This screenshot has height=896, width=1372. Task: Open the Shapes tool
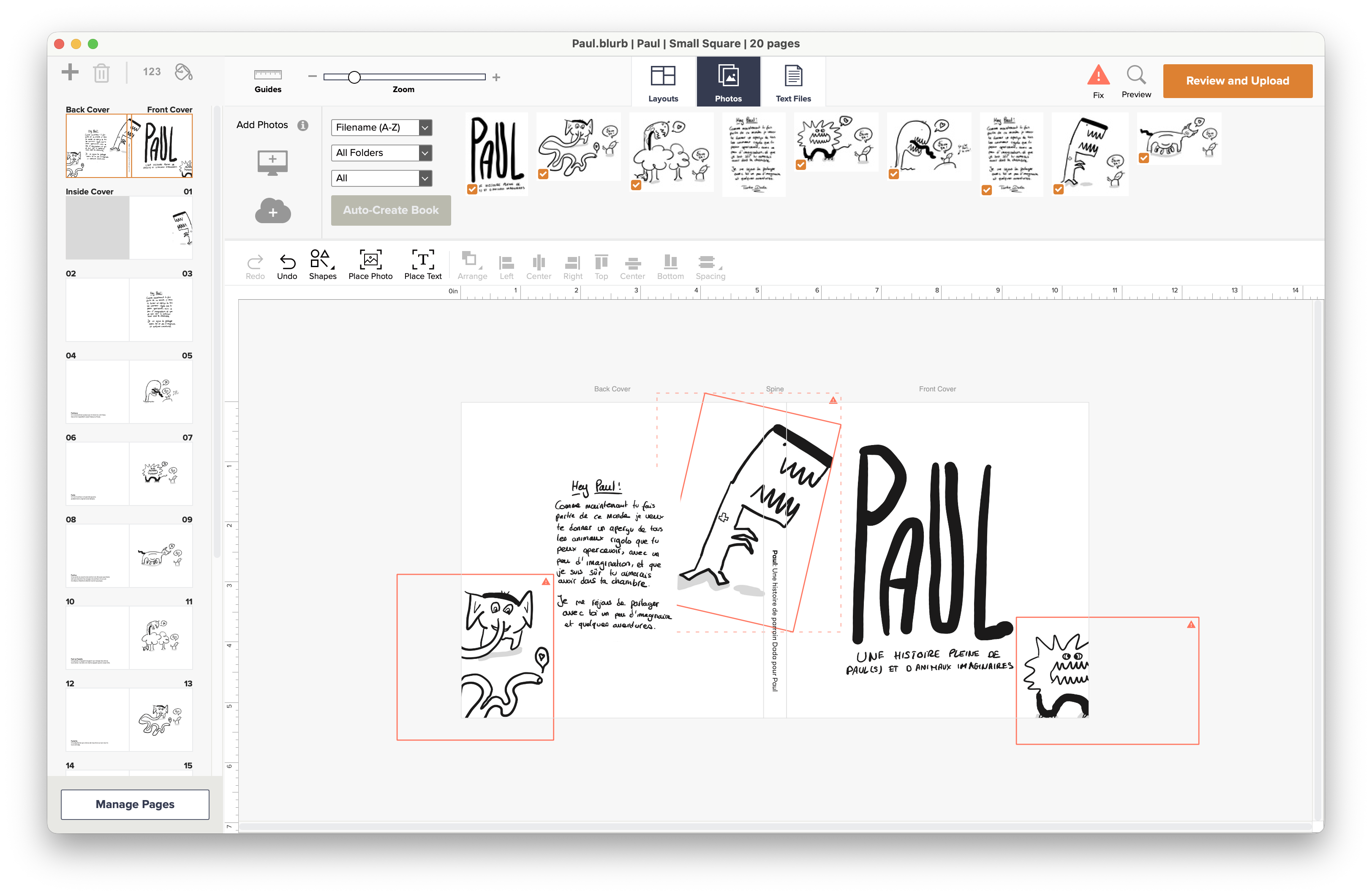coord(322,260)
